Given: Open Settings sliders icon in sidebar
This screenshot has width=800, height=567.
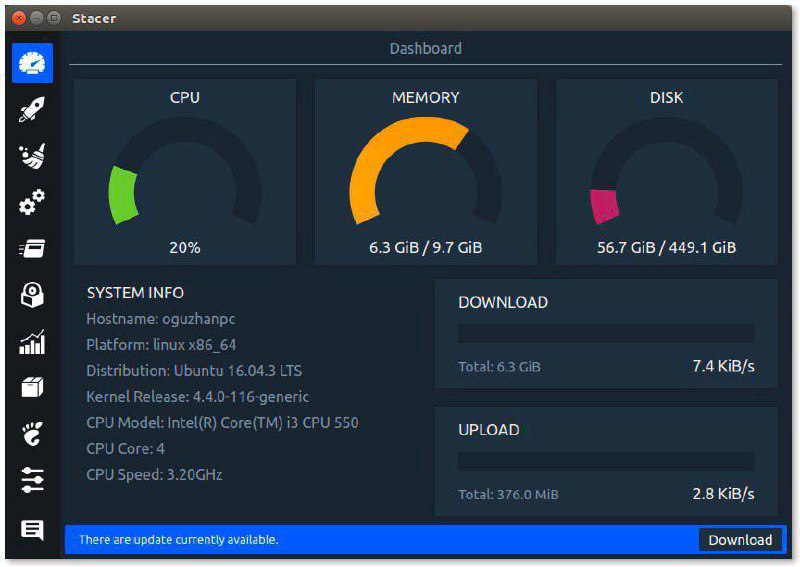Looking at the screenshot, I should (x=32, y=480).
